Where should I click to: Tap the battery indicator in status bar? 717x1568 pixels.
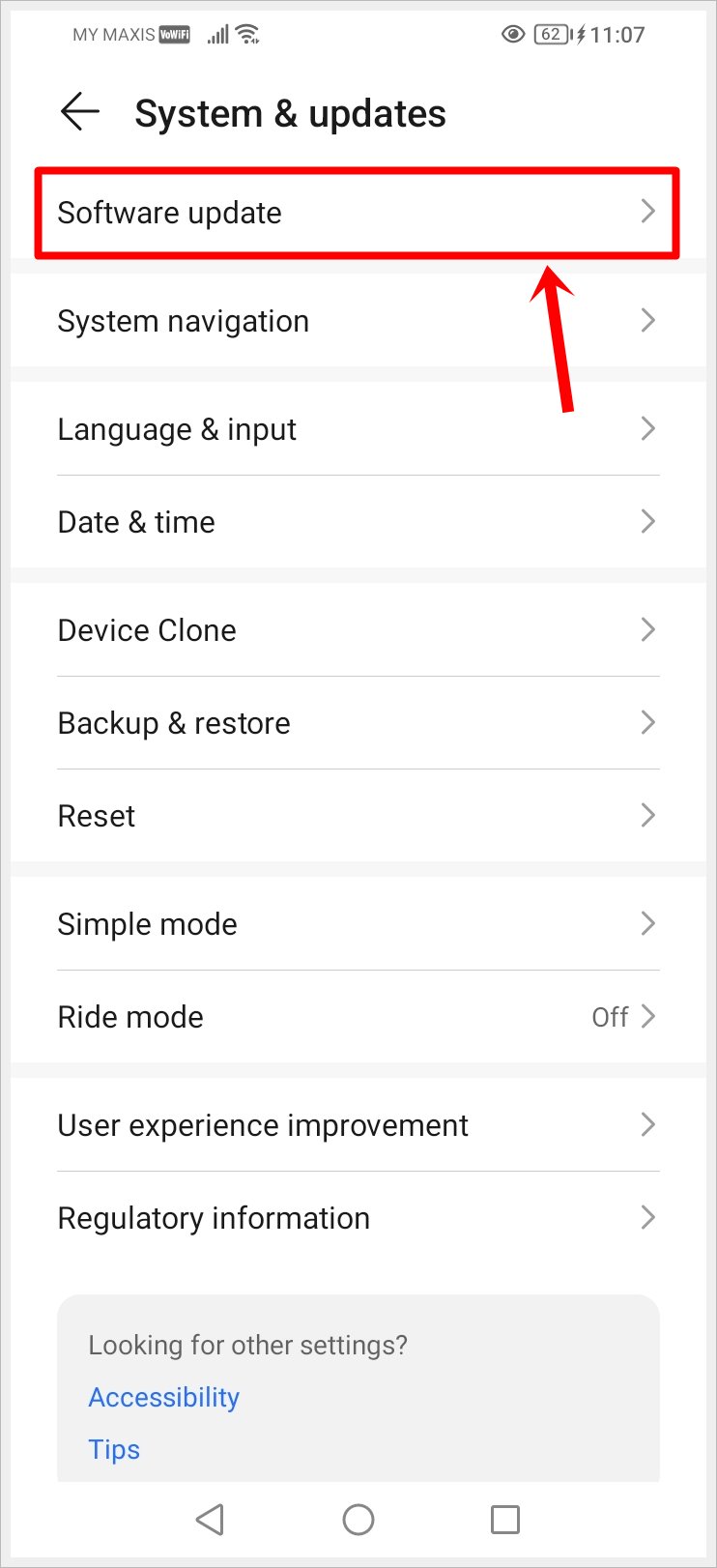(x=551, y=34)
